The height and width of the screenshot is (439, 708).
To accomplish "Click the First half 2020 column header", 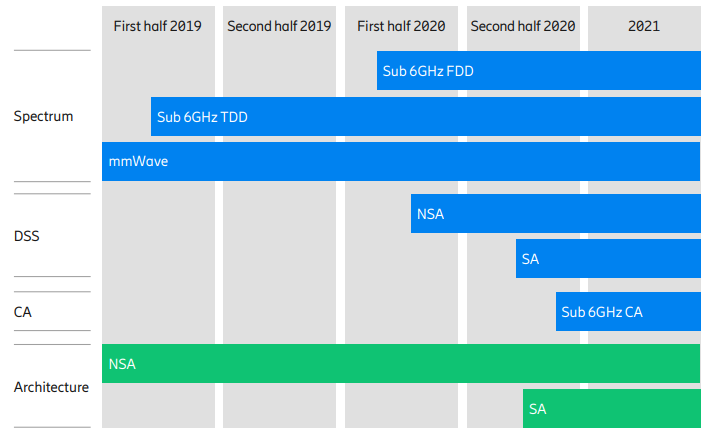I will [401, 26].
